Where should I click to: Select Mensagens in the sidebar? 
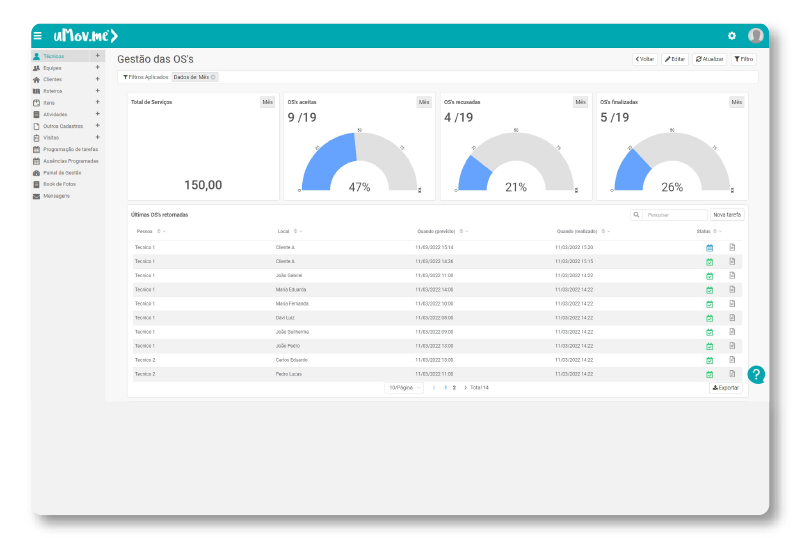pyautogui.click(x=56, y=196)
